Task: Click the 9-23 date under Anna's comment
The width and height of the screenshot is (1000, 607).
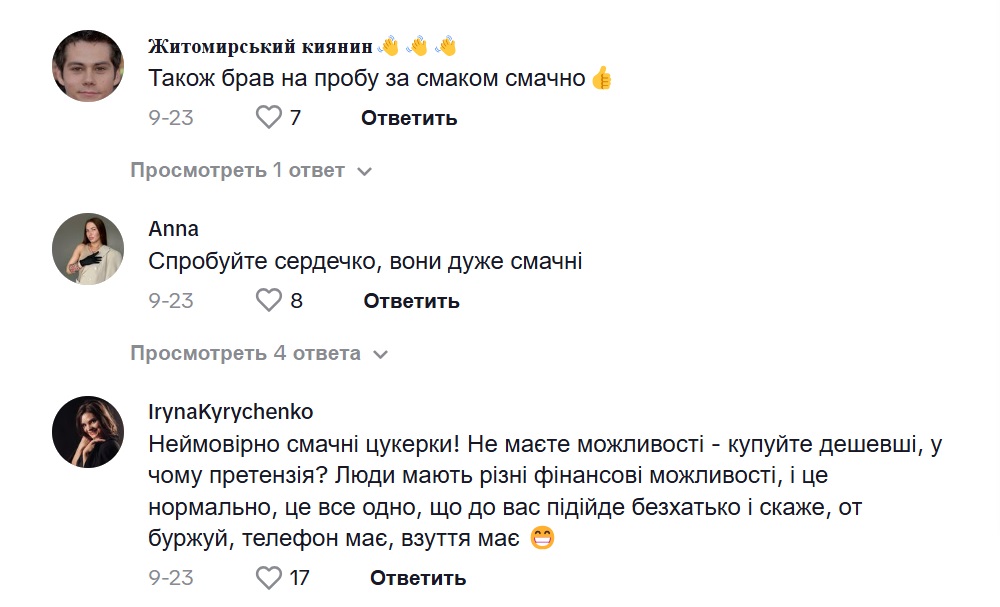Action: (x=171, y=301)
